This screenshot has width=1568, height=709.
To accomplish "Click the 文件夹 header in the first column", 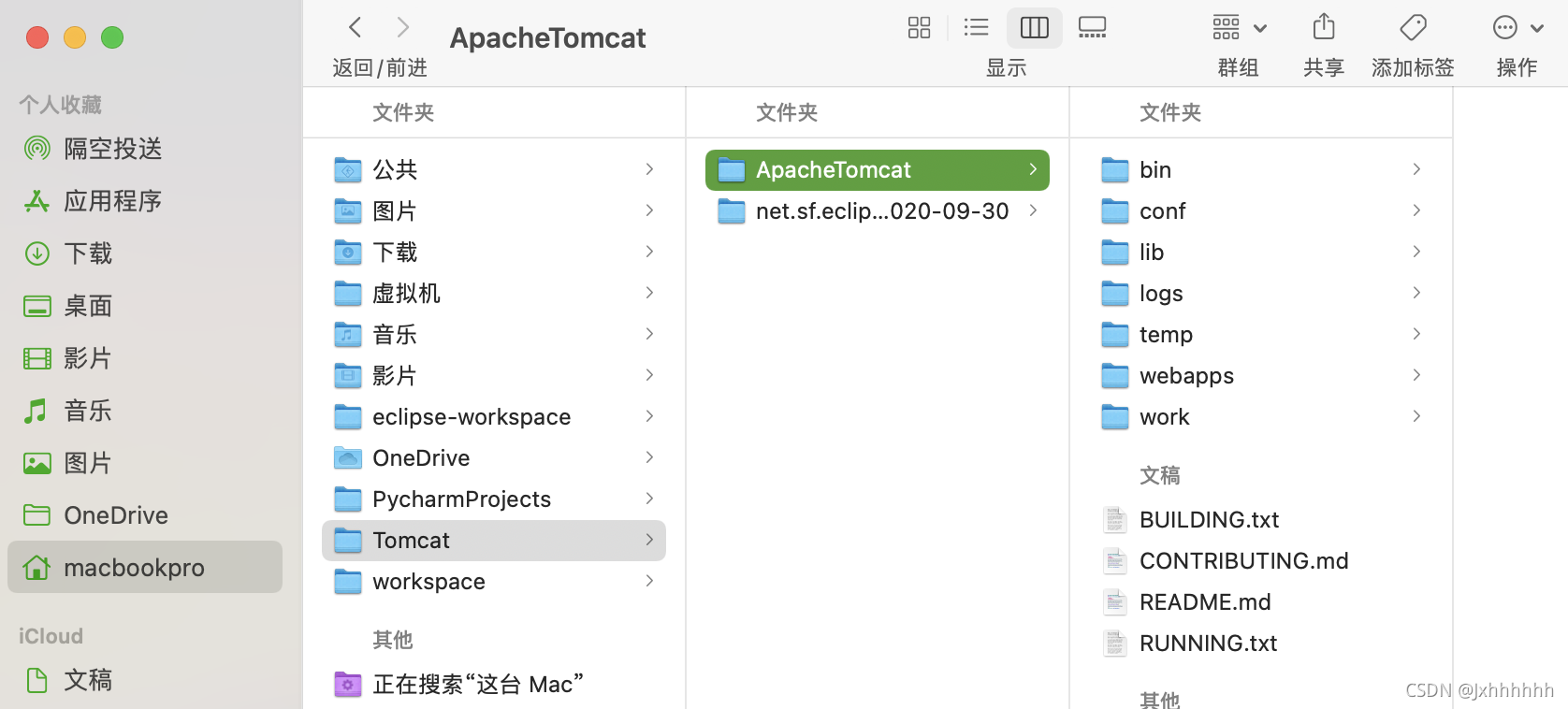I will (403, 113).
